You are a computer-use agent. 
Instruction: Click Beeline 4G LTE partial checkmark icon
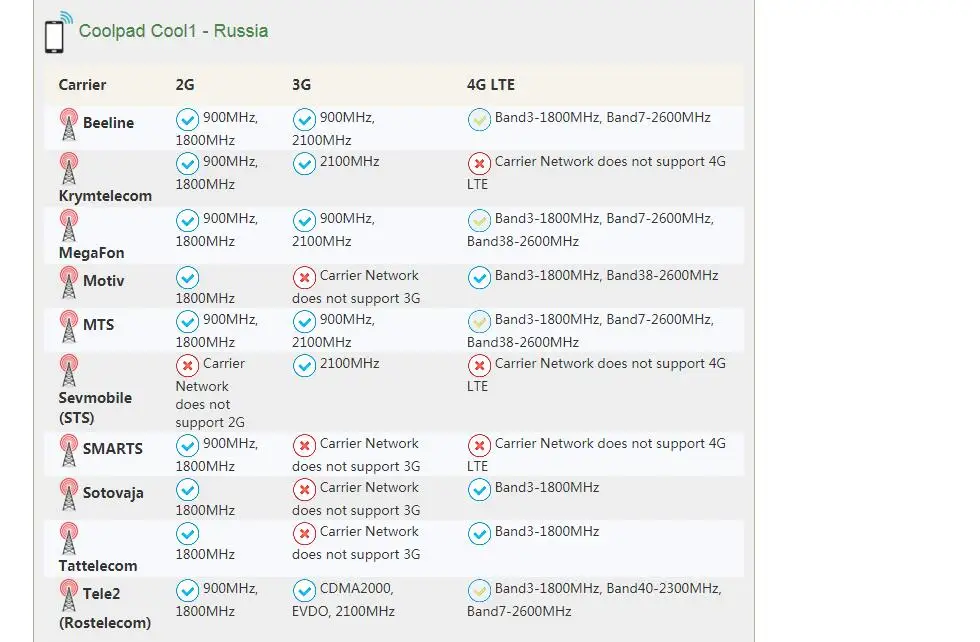click(x=479, y=119)
